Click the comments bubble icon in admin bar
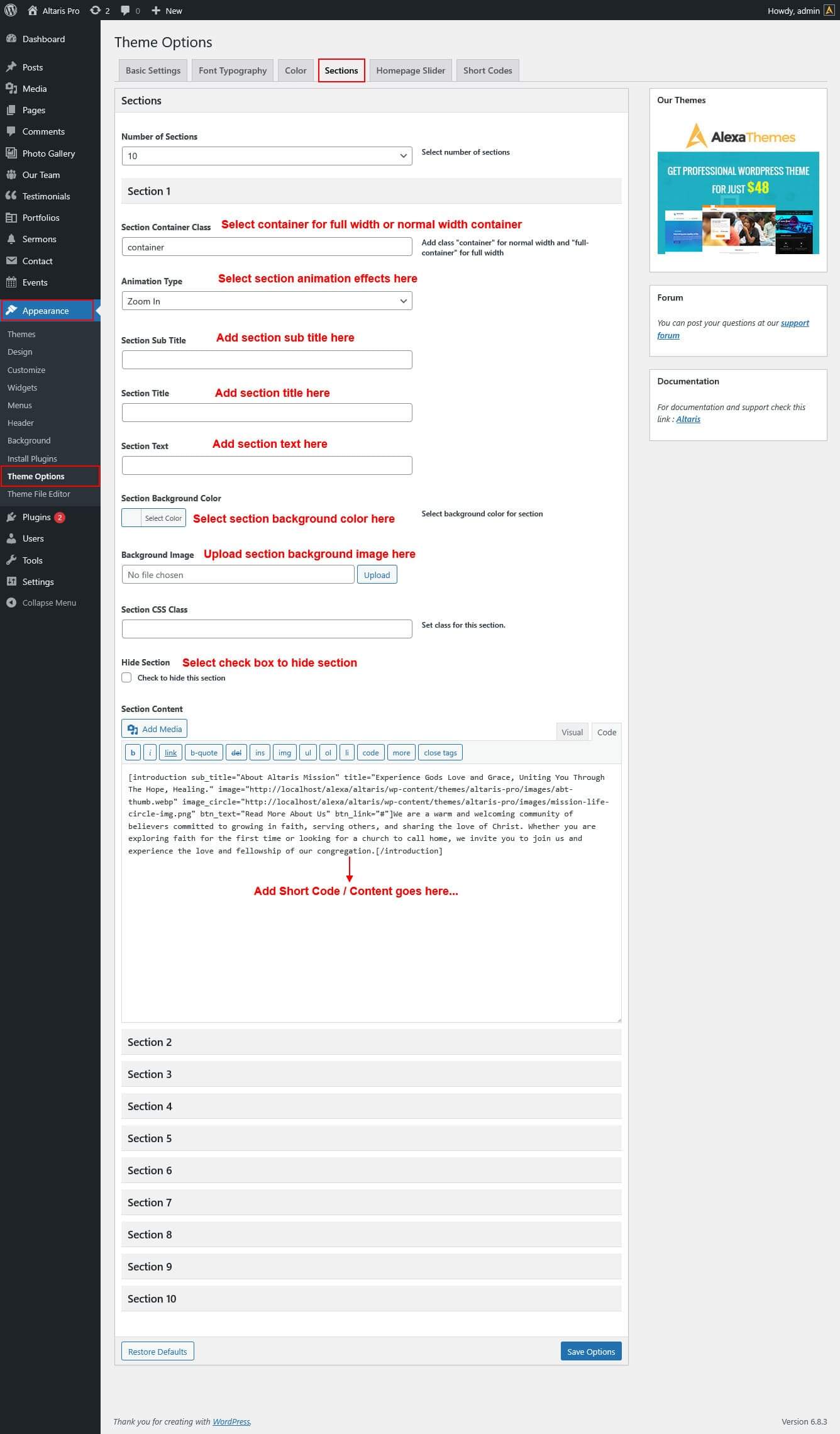The image size is (840, 1434). coord(126,10)
